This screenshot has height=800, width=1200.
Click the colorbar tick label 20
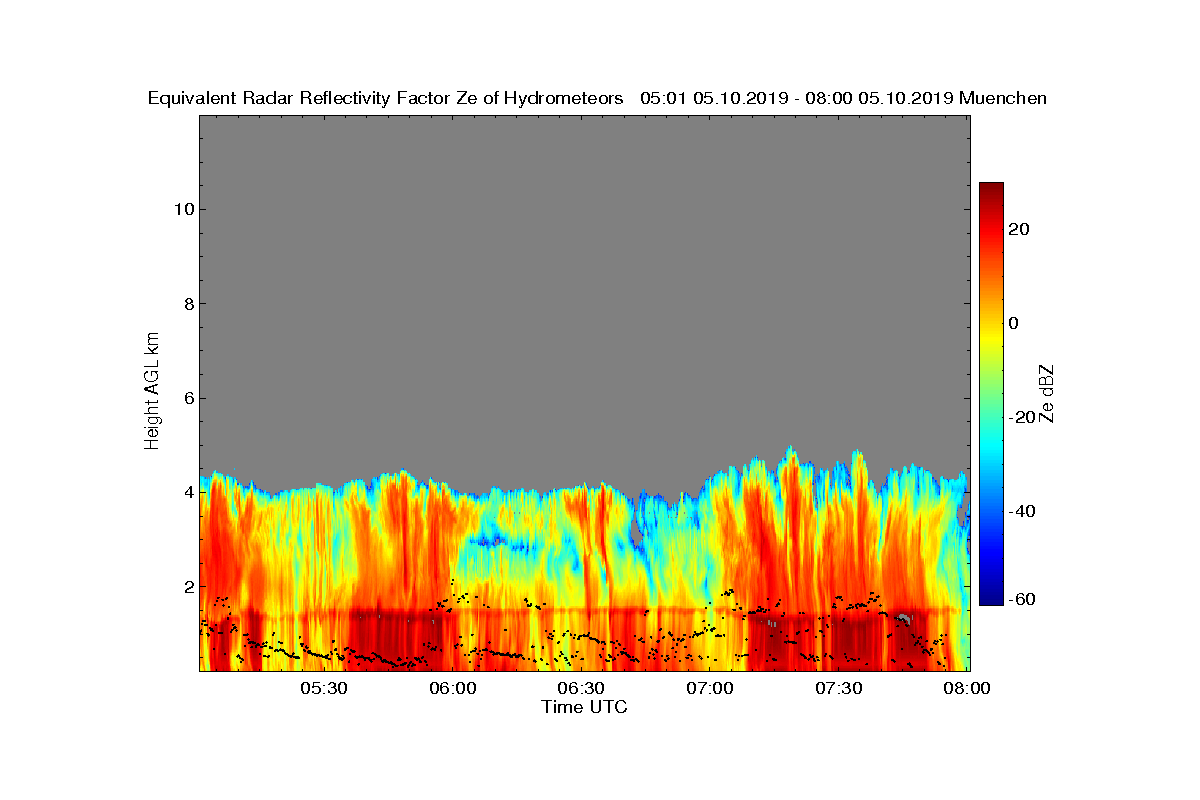[1019, 229]
